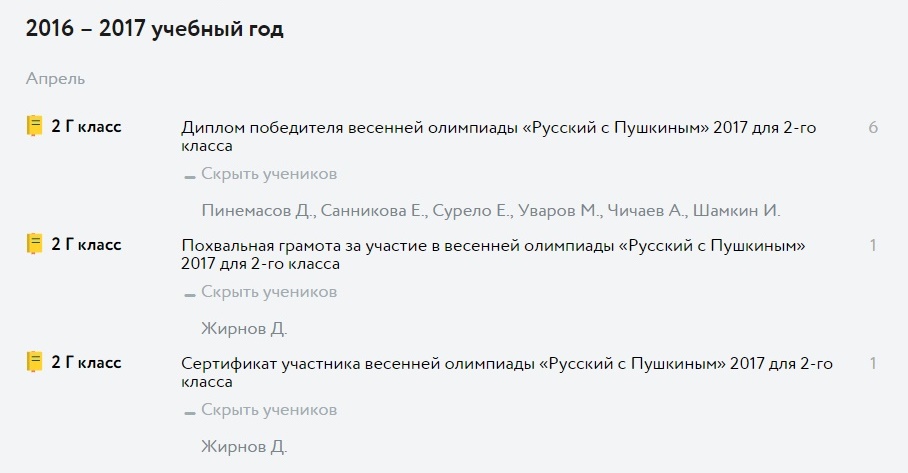Open «Сертификат участника весенней олимпиады» title
Viewport: 908px width, 473px height.
tap(507, 372)
